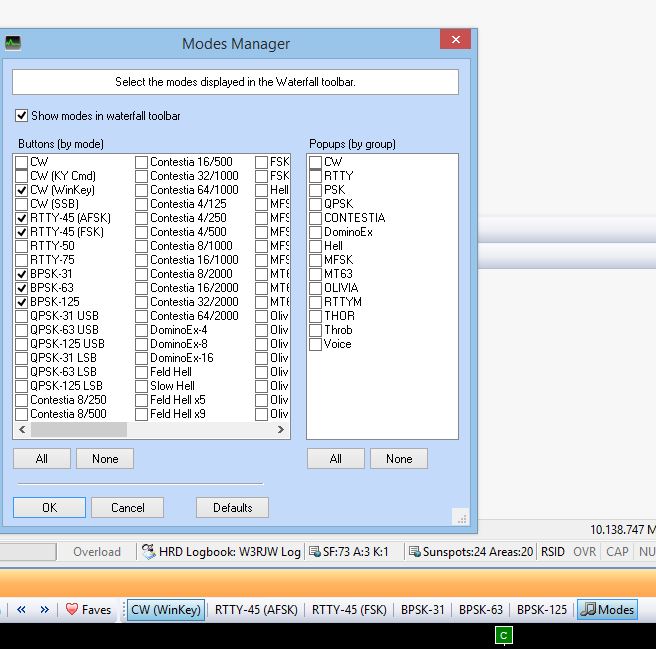Image resolution: width=656 pixels, height=649 pixels.
Task: Uncheck the BPSK-125 mode
Action: click(21, 302)
